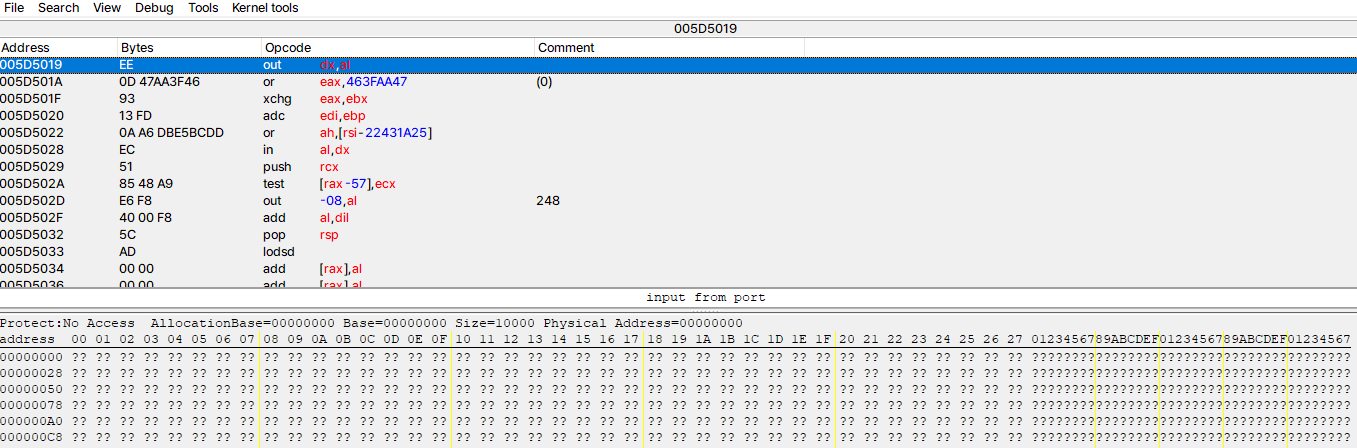Select the test [rax-57],ecx row
Screen dimensions: 1357x448
click(400, 184)
